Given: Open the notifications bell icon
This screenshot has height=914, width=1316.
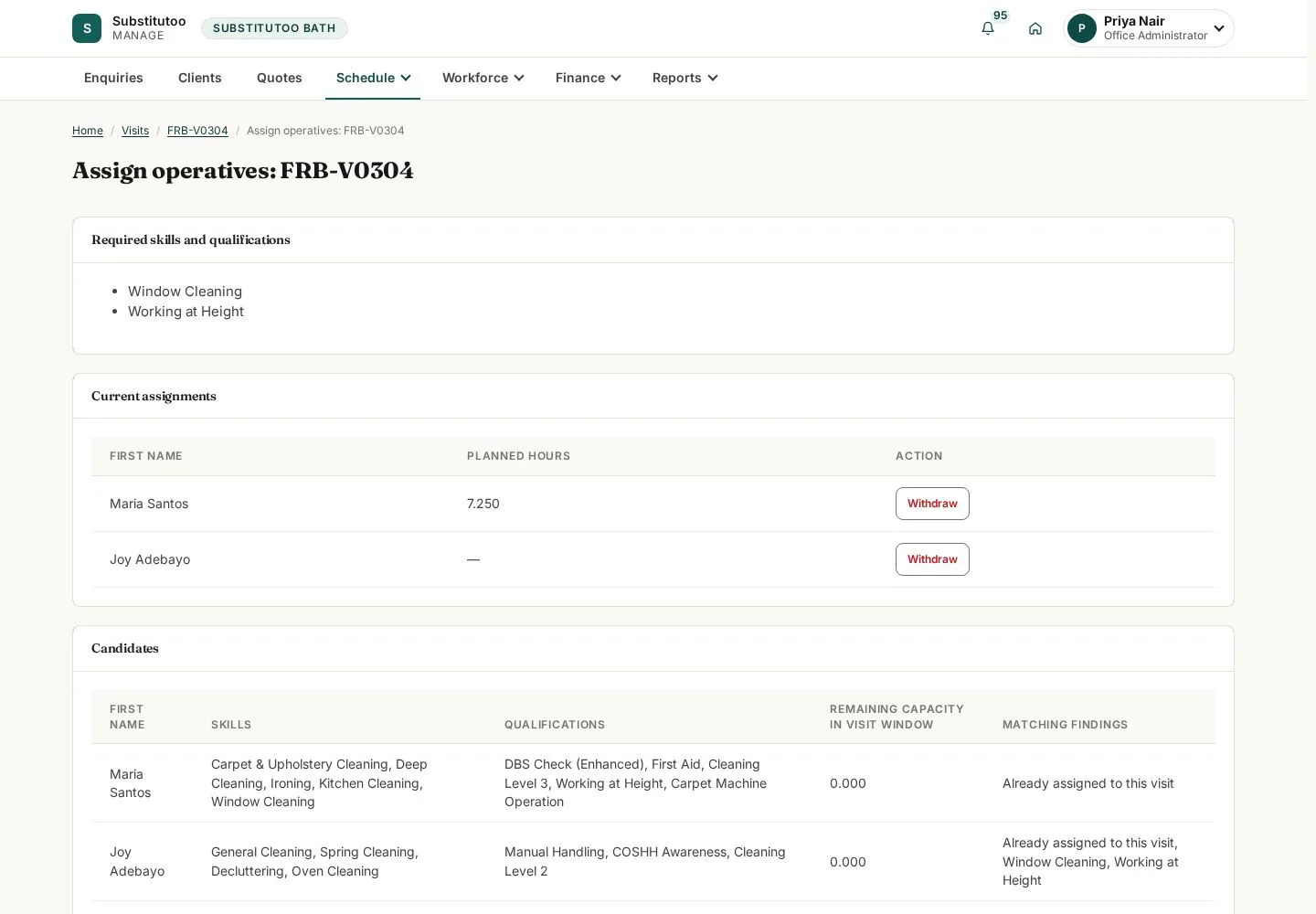Looking at the screenshot, I should (988, 28).
